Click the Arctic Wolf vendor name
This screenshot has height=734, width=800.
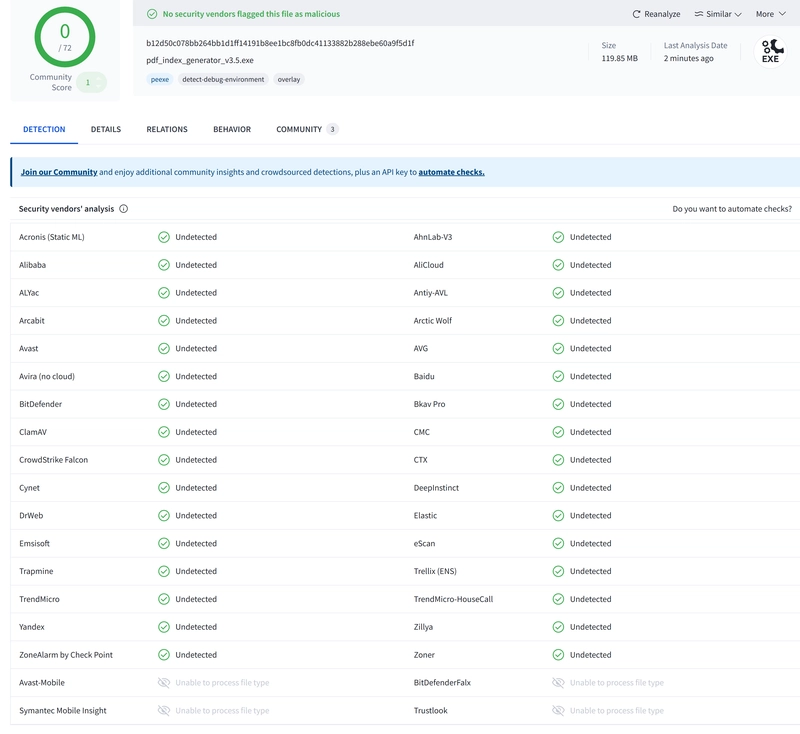(x=433, y=321)
